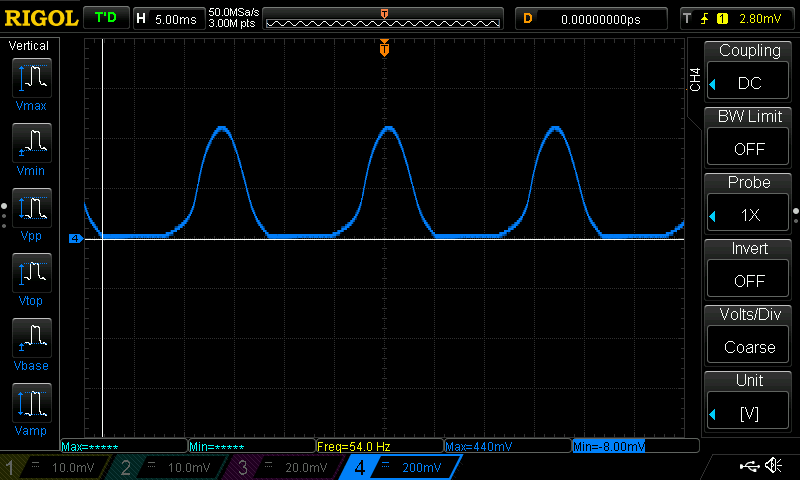Screen dimensions: 800x480
Task: Click the USB status icon
Action: tap(749, 466)
